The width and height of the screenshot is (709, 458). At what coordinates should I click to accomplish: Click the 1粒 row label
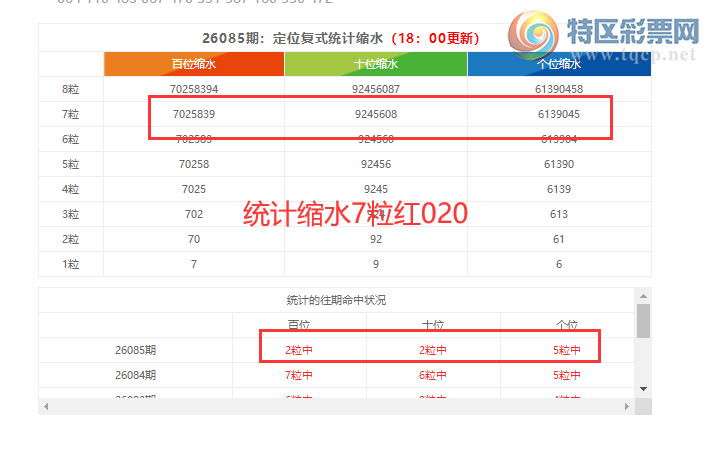pos(71,264)
